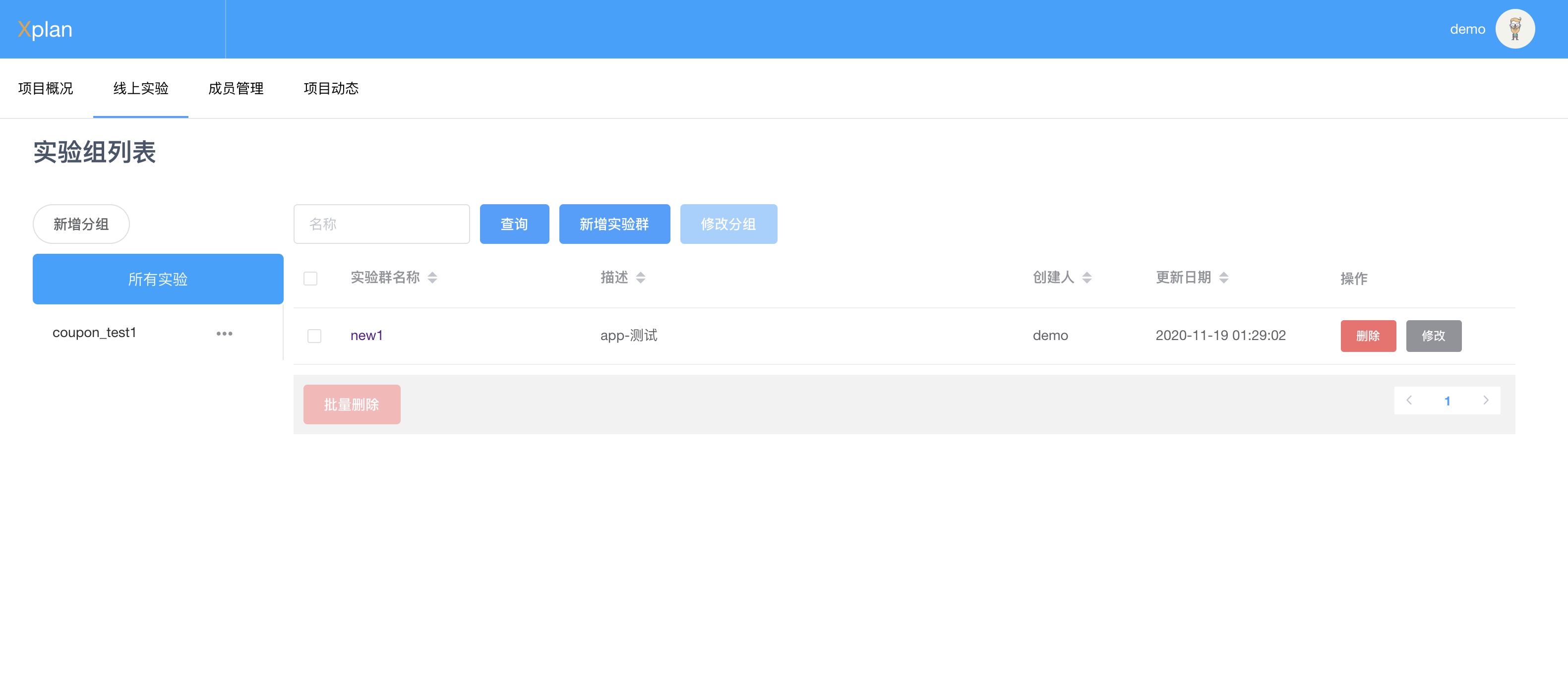Open the 成员管理 tab

click(236, 89)
